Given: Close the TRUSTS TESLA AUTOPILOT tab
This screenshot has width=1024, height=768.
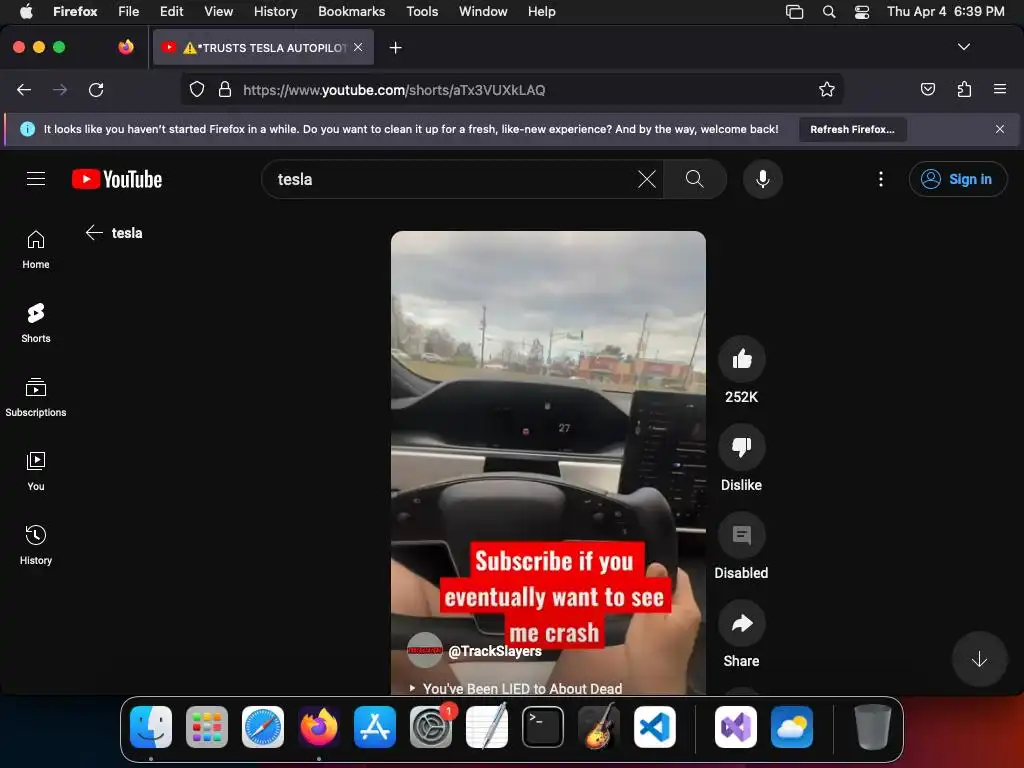Looking at the screenshot, I should click(358, 47).
